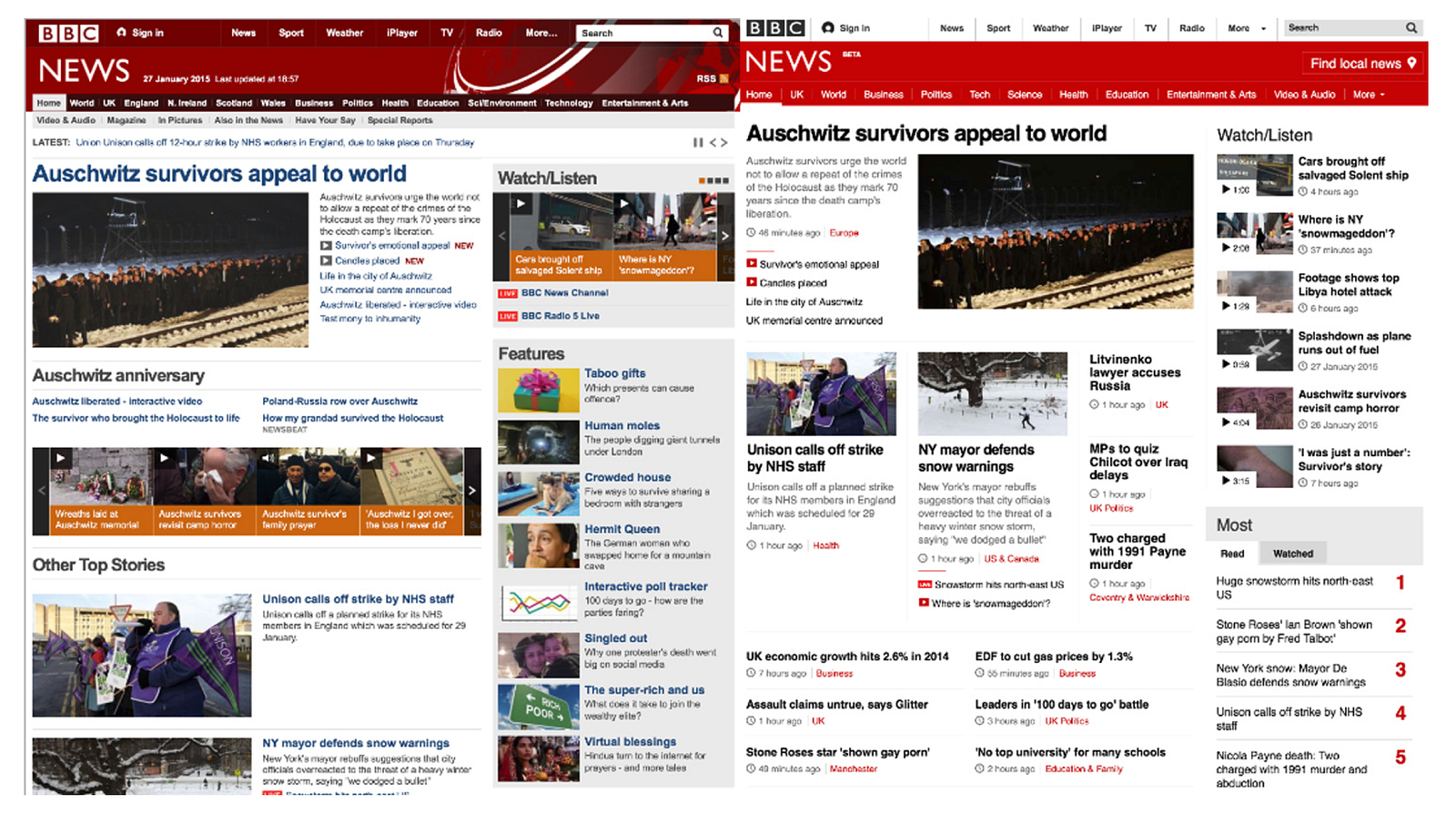Click the video icon beside 'Survivor's emotional appeal' in the old design
1456x824 pixels.
326,246
